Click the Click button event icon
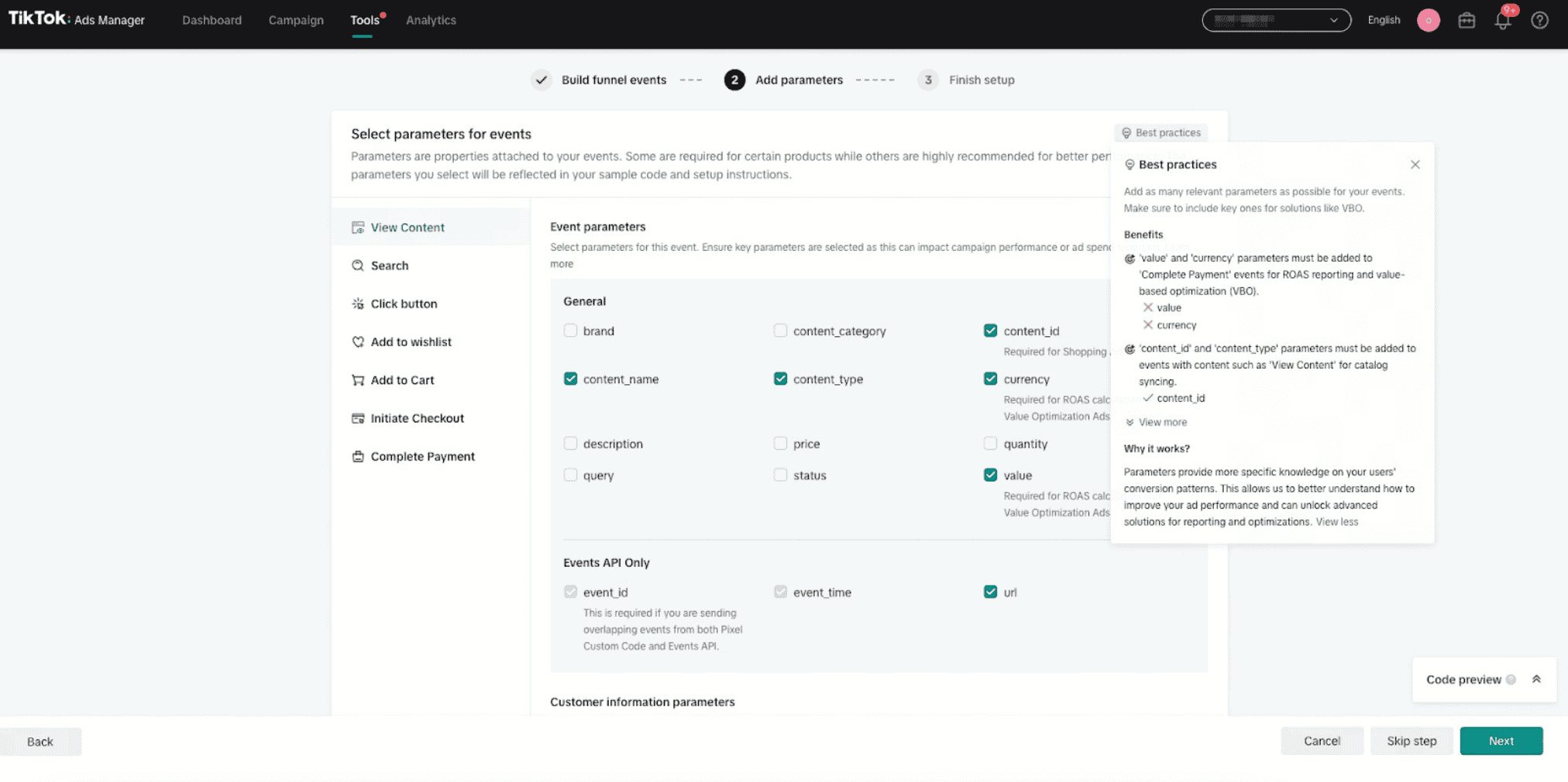The width and height of the screenshot is (1568, 782). pos(358,304)
